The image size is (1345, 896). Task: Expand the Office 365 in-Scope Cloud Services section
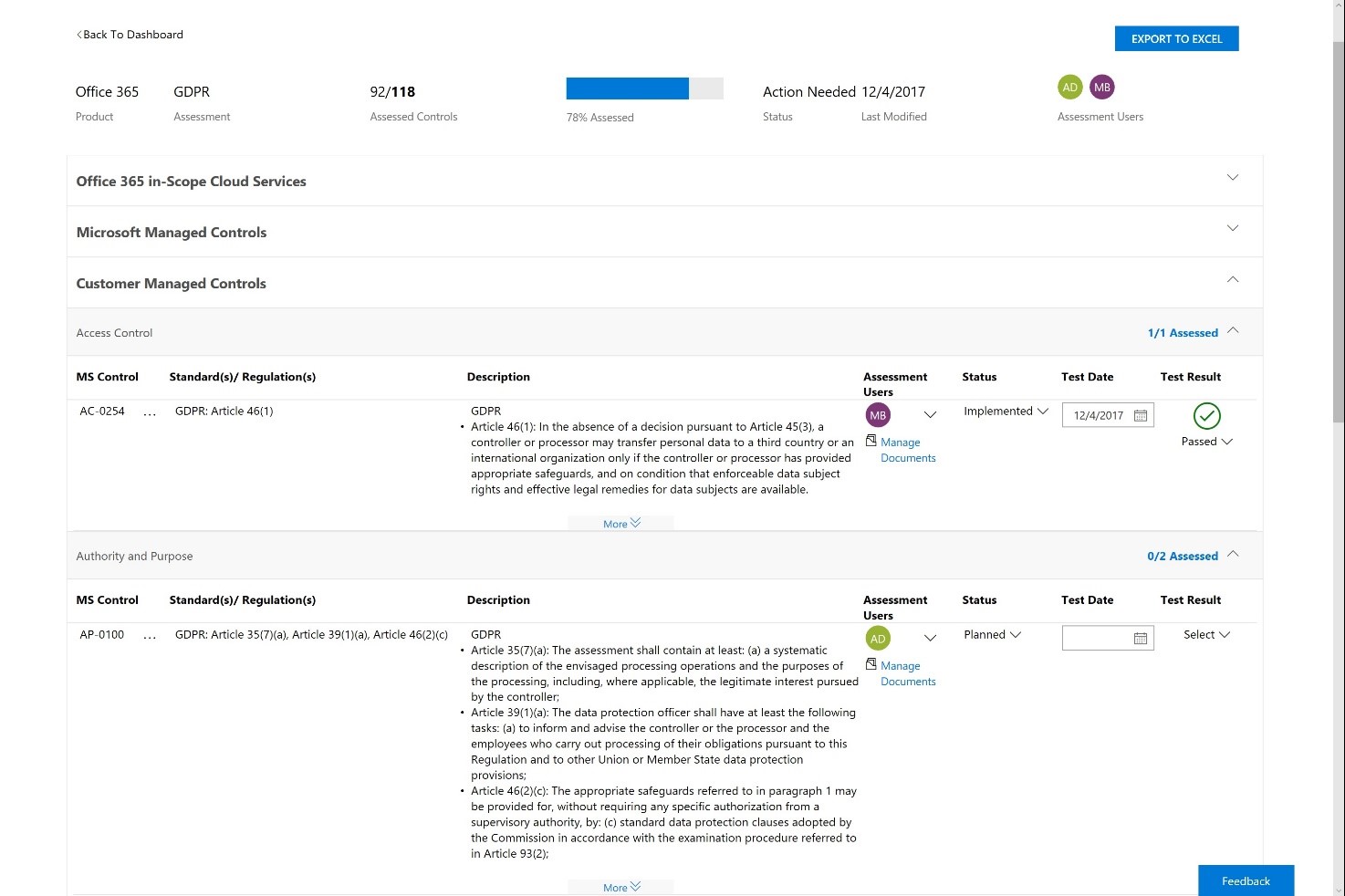tap(1233, 178)
